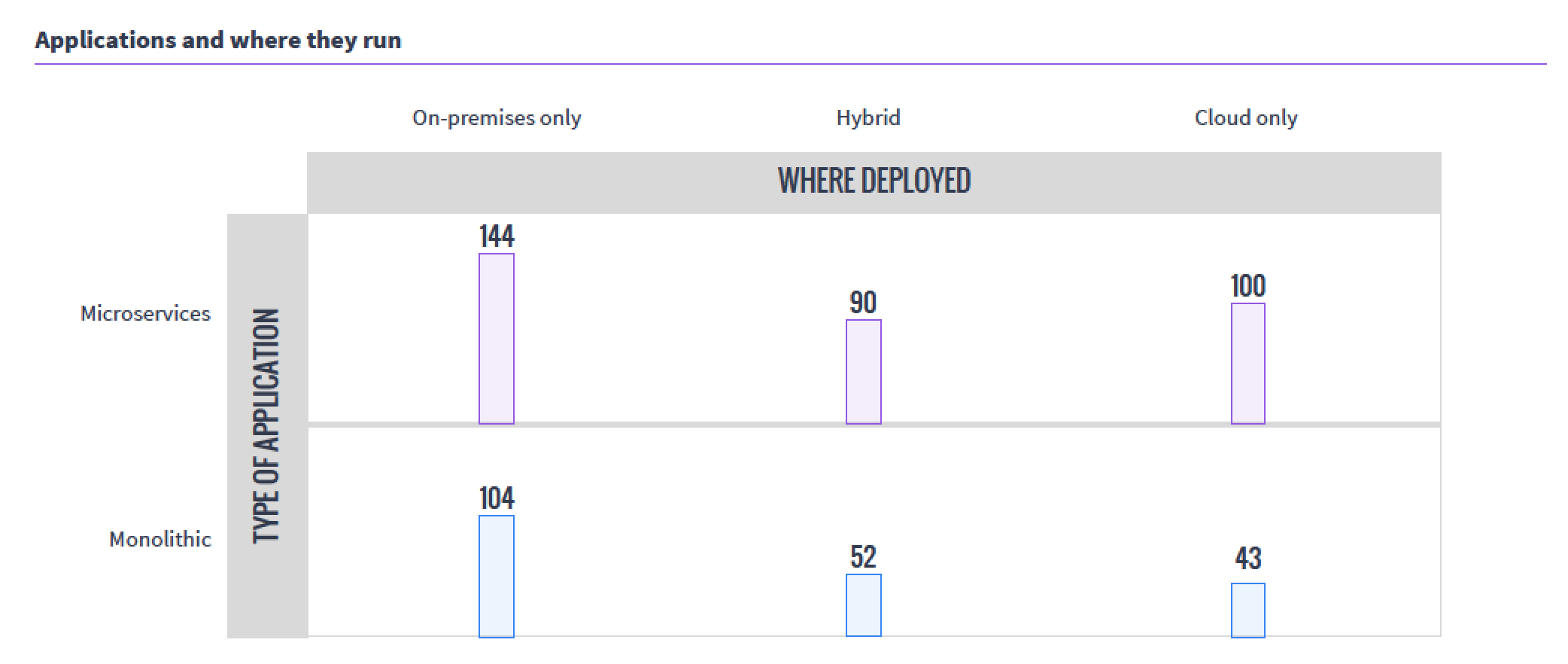Click the blue Monolithic on-premises bar
The height and width of the screenshot is (664, 1568).
[497, 577]
